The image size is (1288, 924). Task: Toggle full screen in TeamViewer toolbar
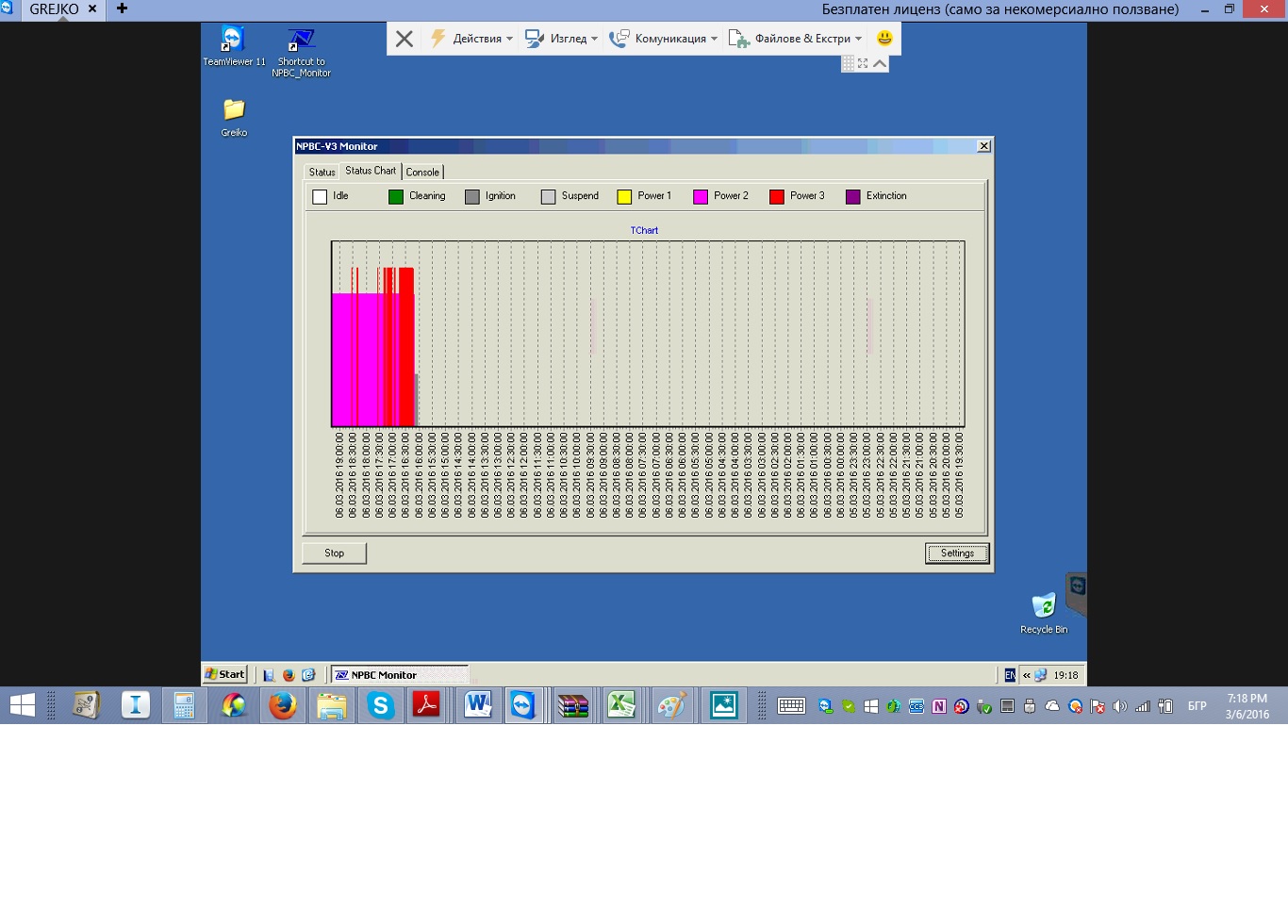863,63
